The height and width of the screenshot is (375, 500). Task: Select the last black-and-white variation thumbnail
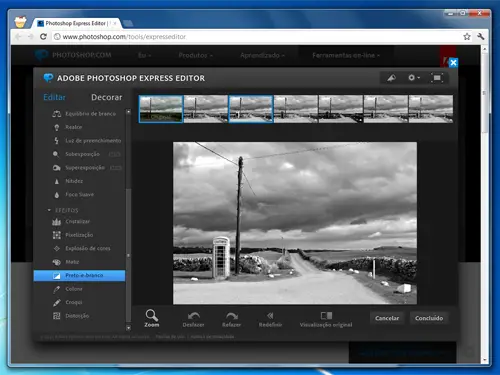[x=431, y=109]
